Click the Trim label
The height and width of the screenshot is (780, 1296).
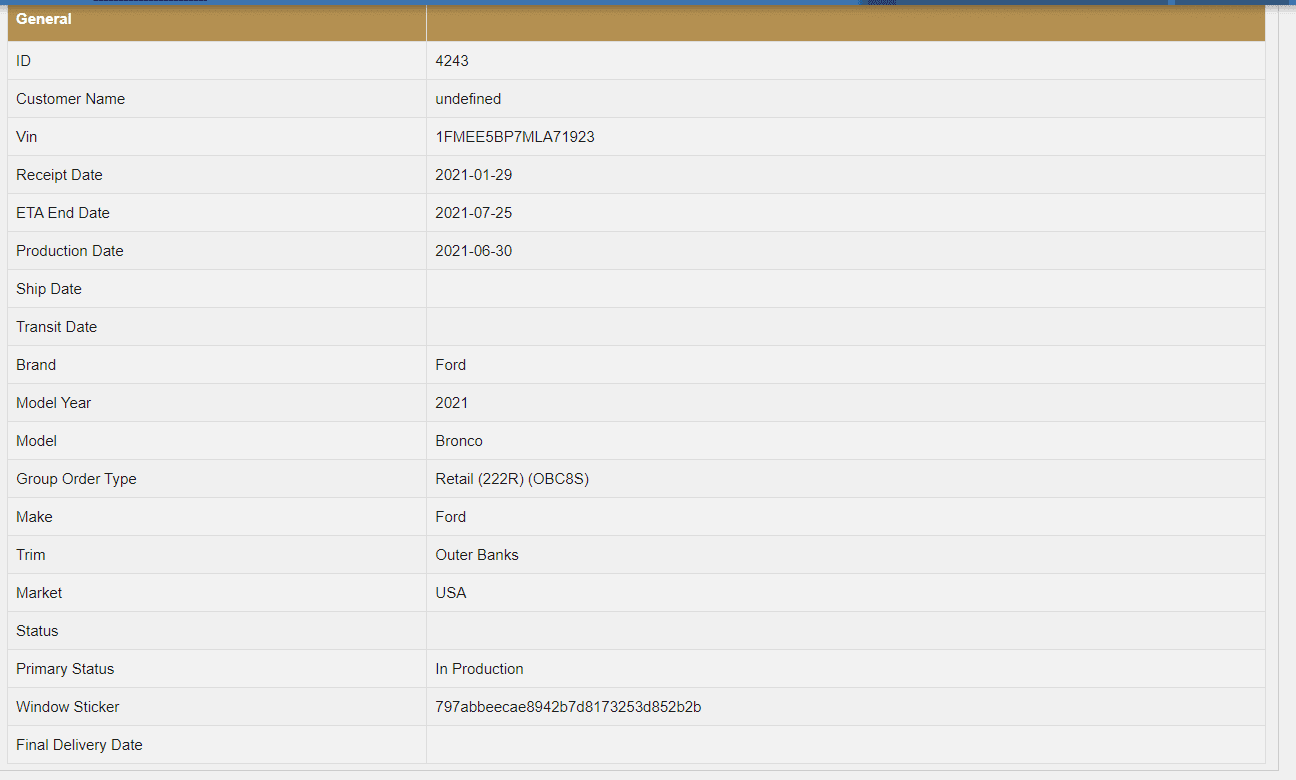[x=31, y=555]
